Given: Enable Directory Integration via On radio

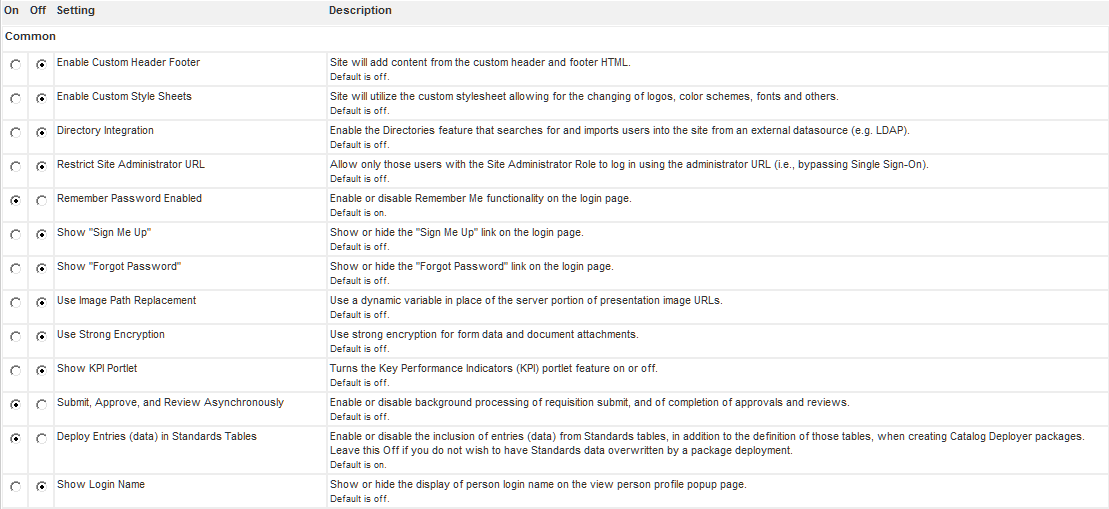Looking at the screenshot, I should 14,133.
